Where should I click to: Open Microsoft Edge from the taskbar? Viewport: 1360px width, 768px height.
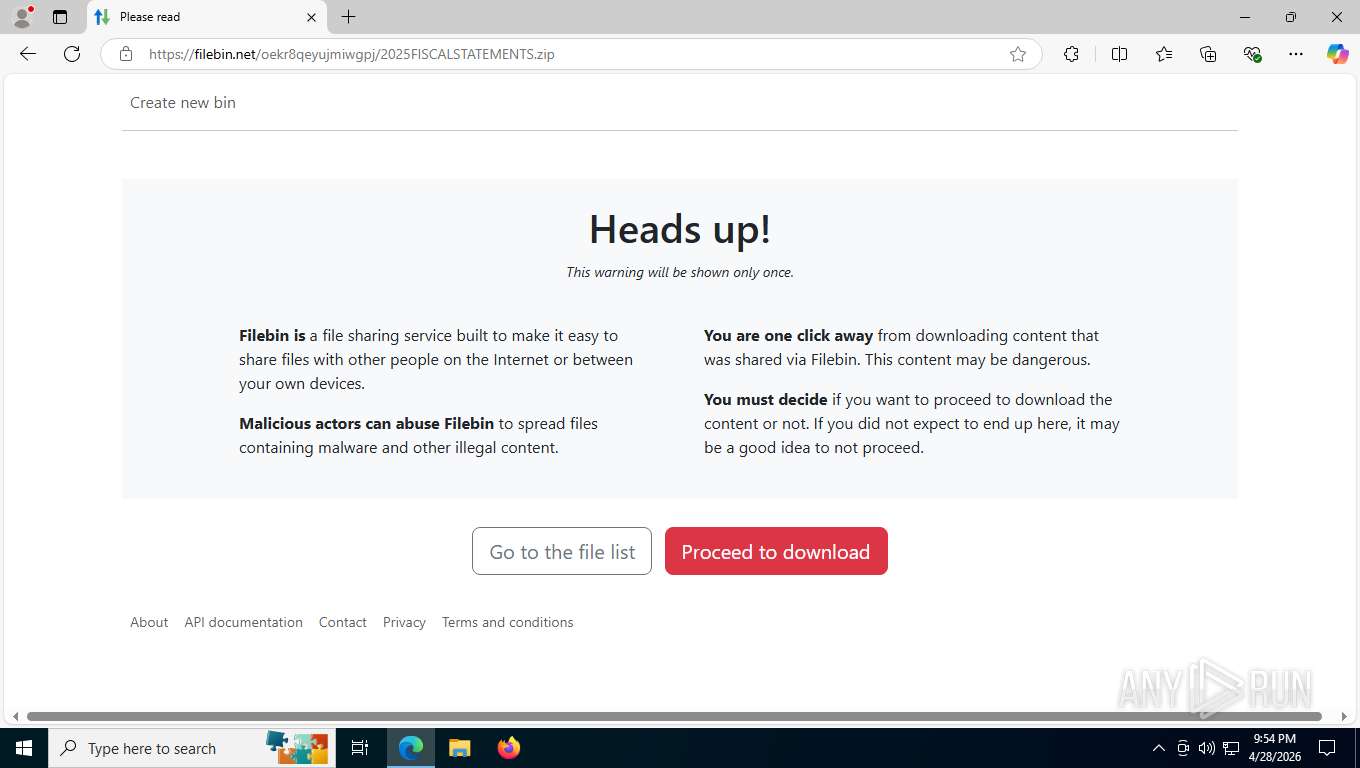pyautogui.click(x=411, y=748)
